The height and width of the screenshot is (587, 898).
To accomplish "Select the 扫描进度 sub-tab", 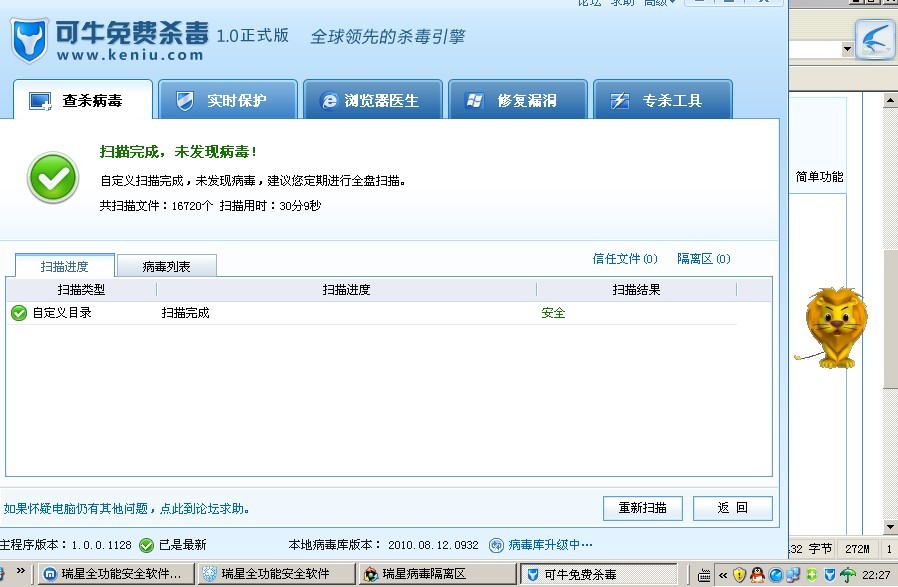I will [65, 266].
